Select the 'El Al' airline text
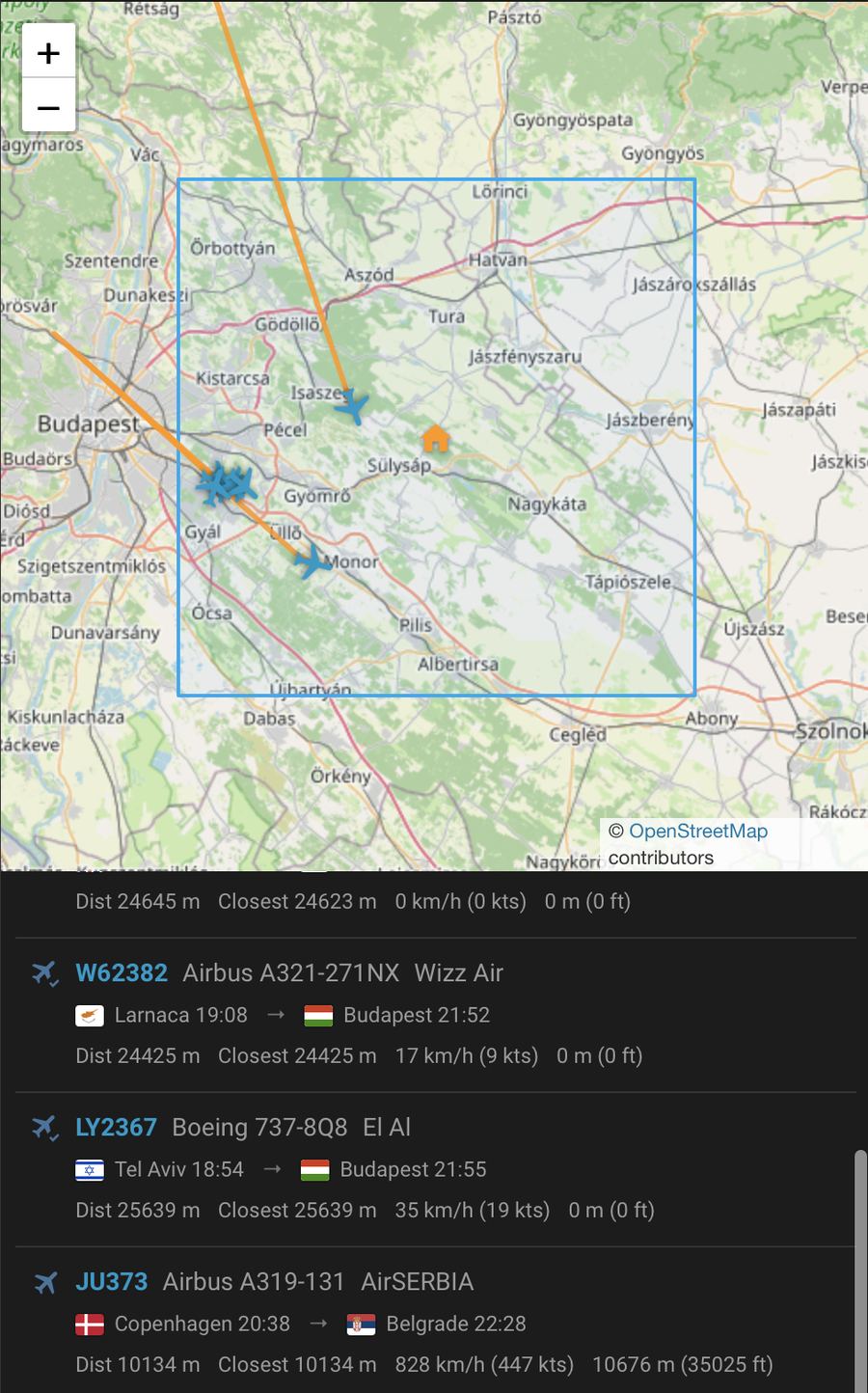The width and height of the screenshot is (868, 1393). coord(387,1127)
